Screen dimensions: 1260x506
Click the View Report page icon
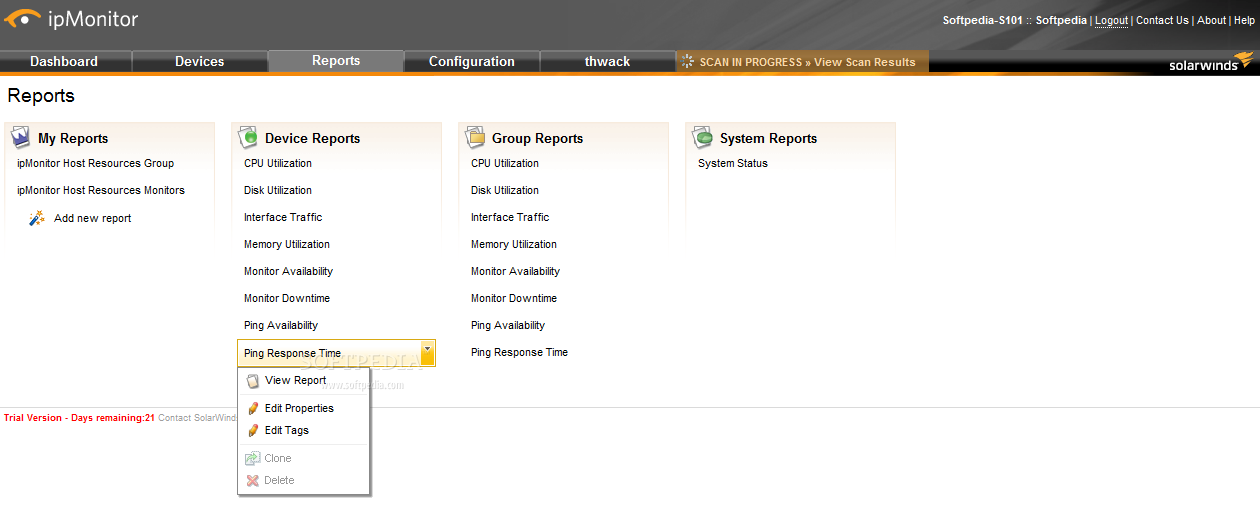coord(253,381)
